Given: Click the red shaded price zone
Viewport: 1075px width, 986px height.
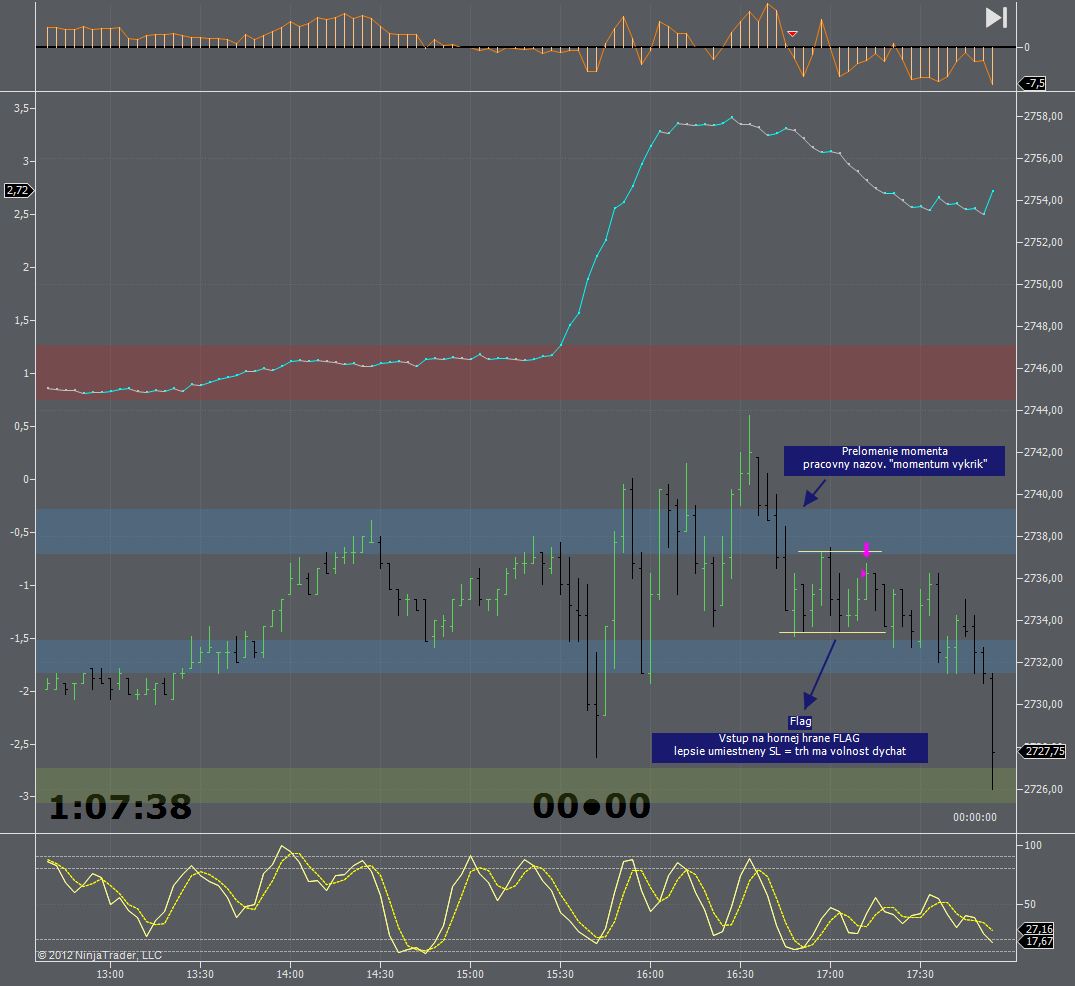Looking at the screenshot, I should point(526,372).
